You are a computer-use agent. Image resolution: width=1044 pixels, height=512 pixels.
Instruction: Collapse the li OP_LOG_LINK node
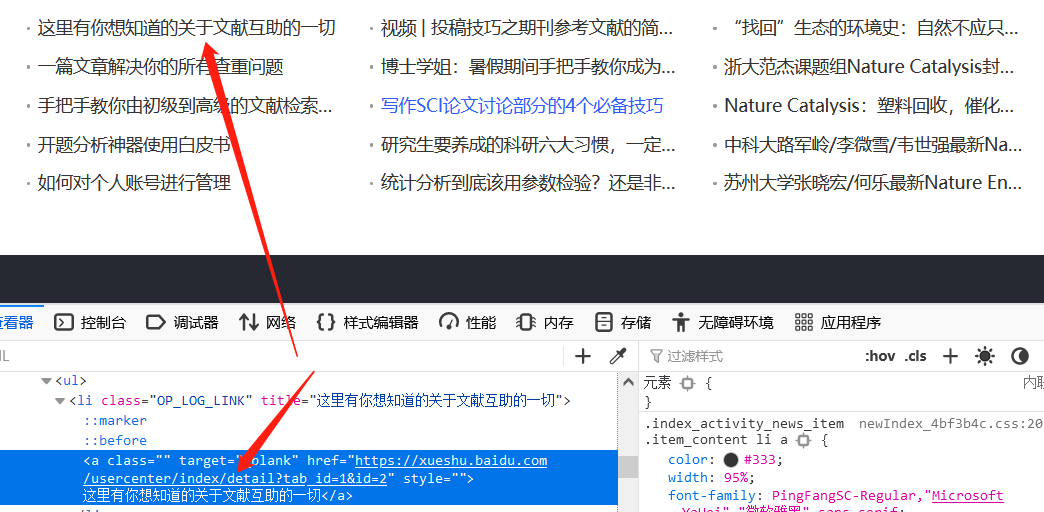click(x=61, y=401)
